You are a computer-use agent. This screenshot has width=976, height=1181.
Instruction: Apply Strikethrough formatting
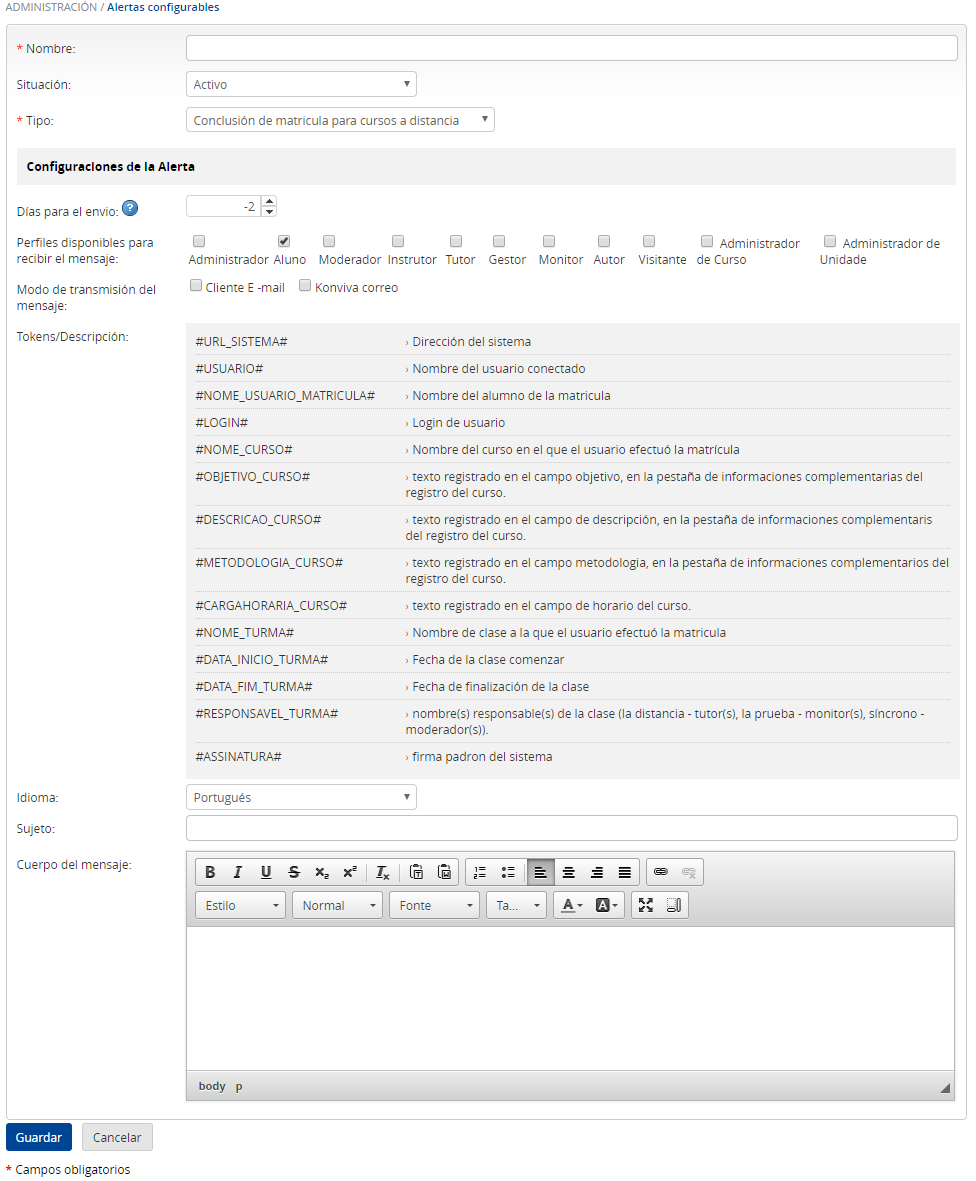[294, 872]
